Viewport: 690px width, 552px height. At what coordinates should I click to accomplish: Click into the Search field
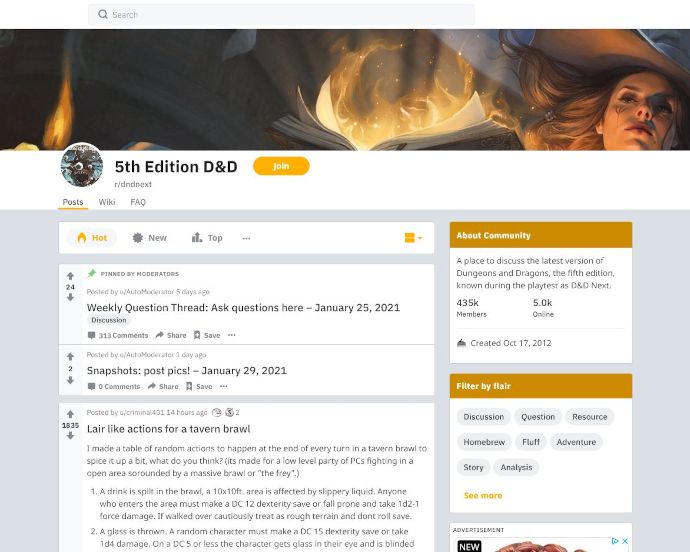281,15
